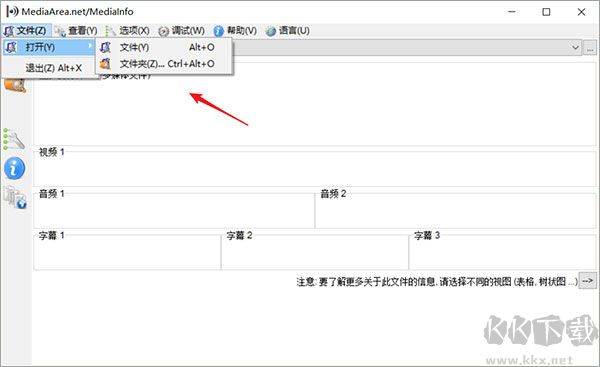
Task: Expand the file path dropdown arrow
Action: point(575,48)
